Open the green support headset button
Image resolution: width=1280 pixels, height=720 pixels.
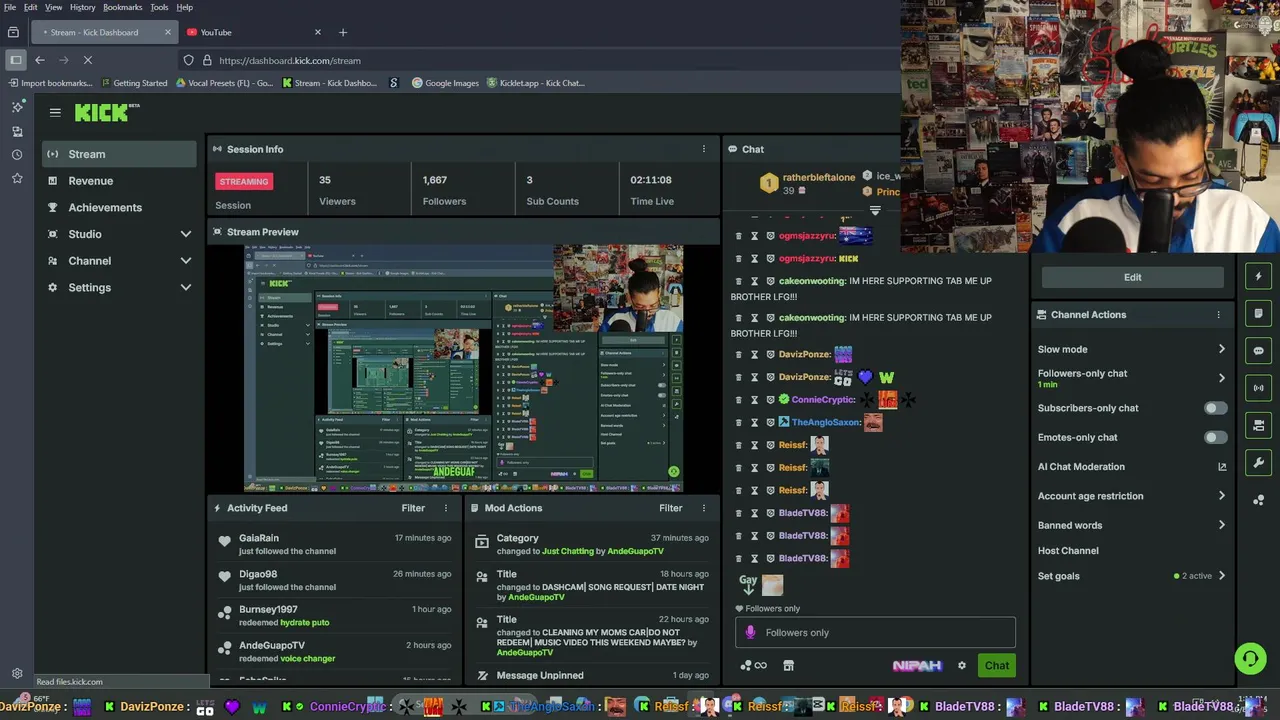(1250, 658)
